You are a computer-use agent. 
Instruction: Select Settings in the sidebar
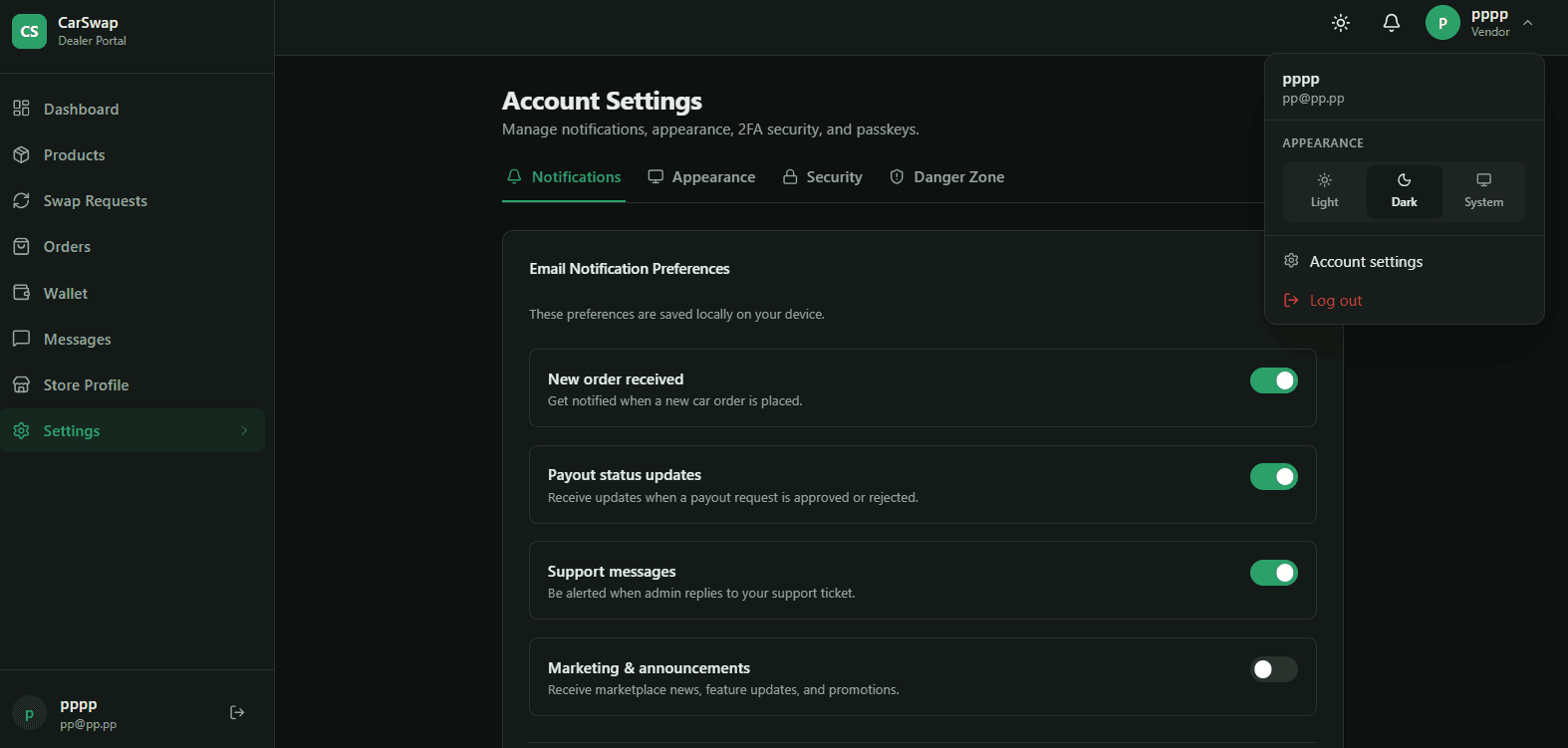[x=132, y=430]
